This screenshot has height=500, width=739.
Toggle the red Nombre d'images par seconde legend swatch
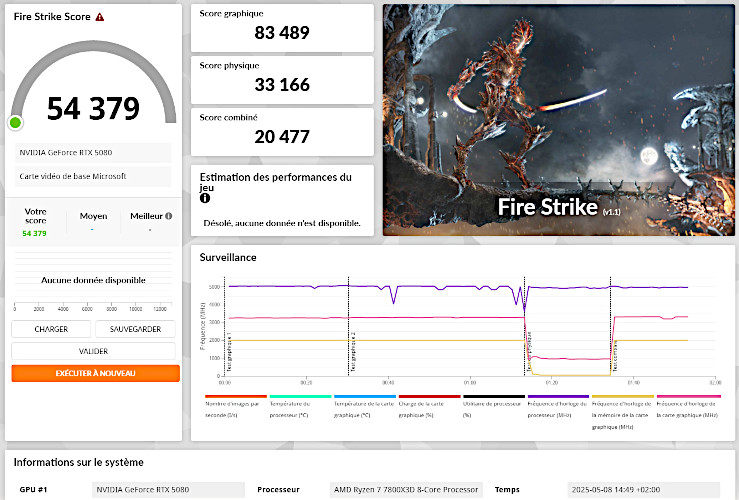236,396
